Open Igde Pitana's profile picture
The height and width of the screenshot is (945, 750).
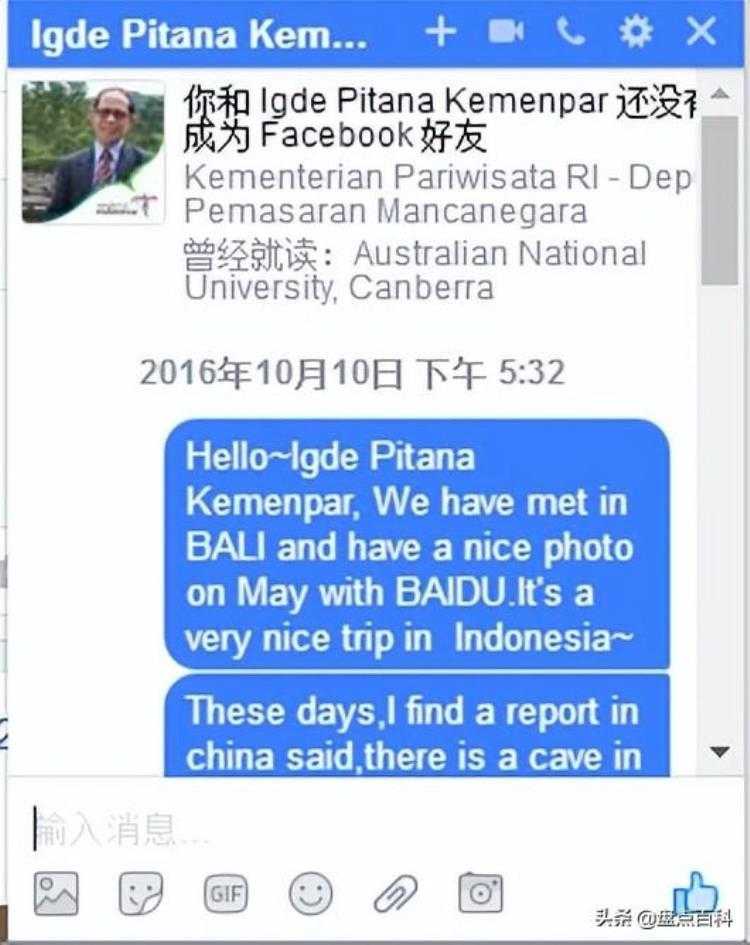(x=93, y=152)
